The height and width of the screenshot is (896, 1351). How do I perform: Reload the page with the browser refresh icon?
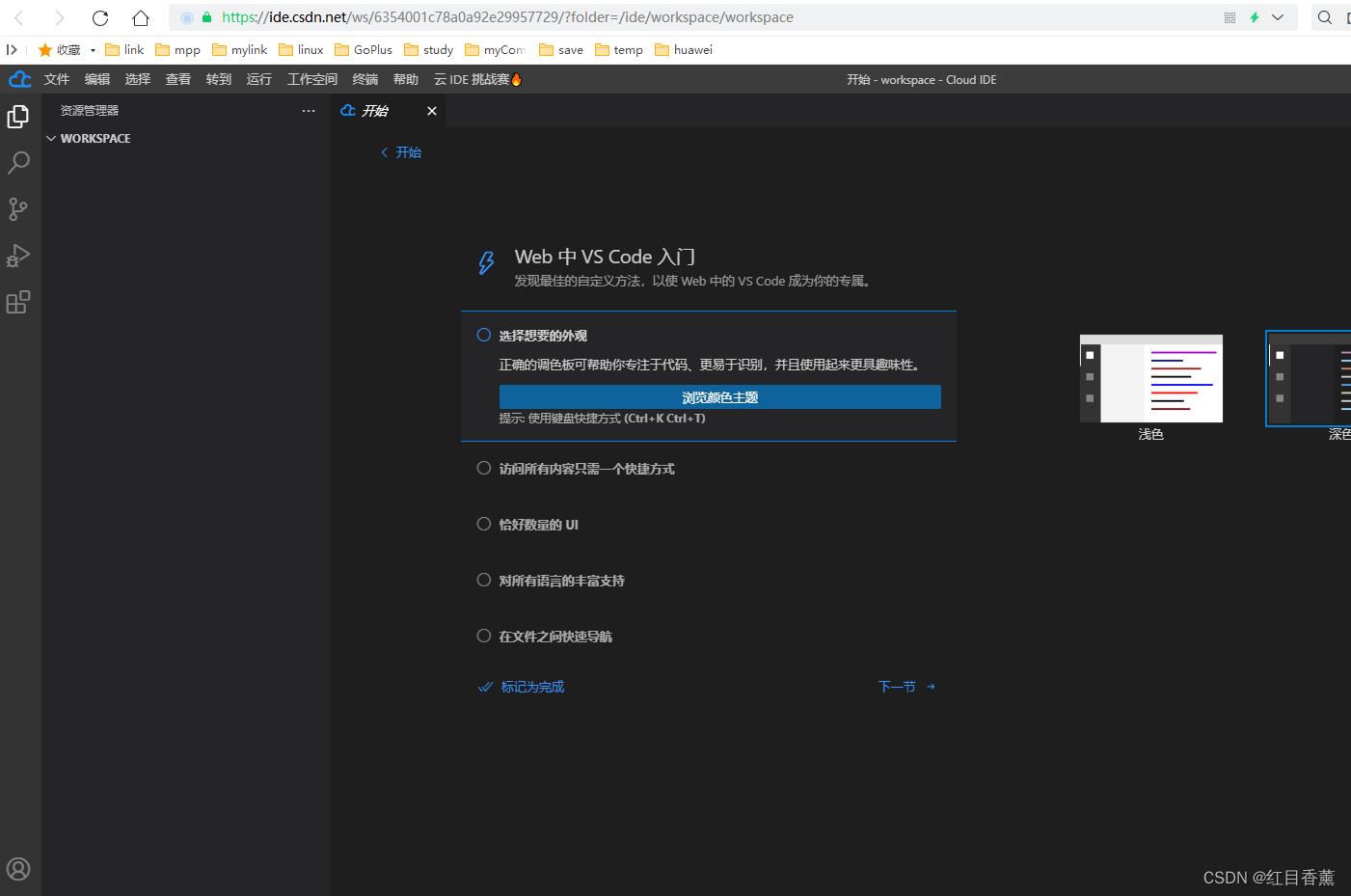(100, 17)
